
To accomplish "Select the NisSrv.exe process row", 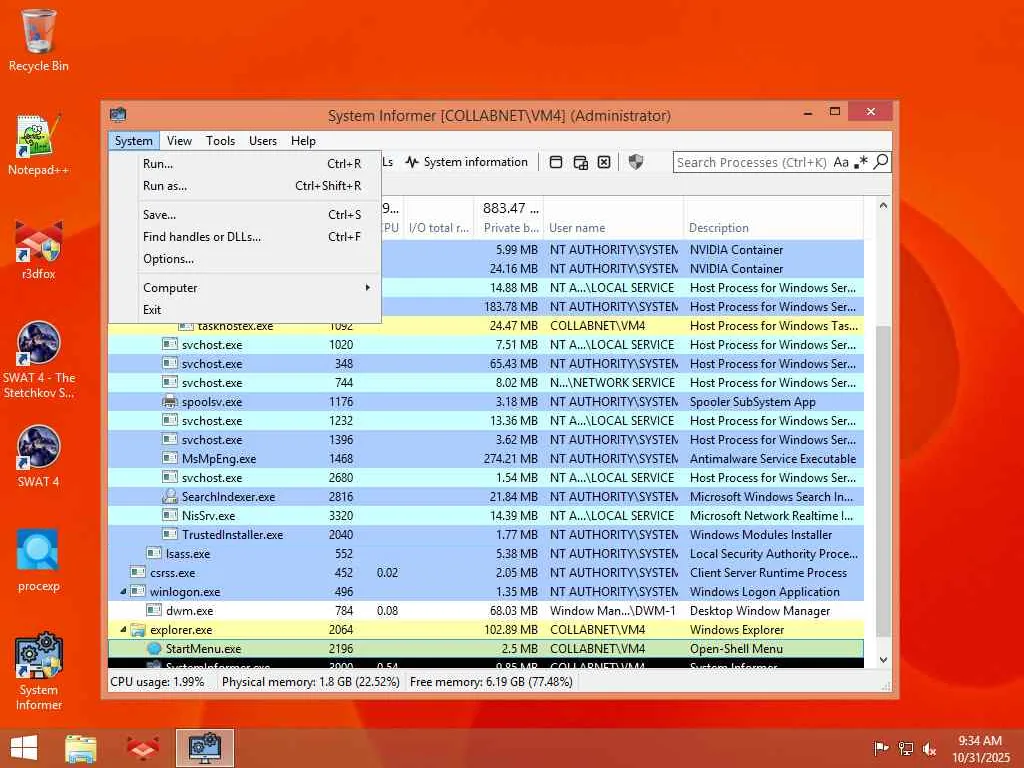I will (486, 515).
